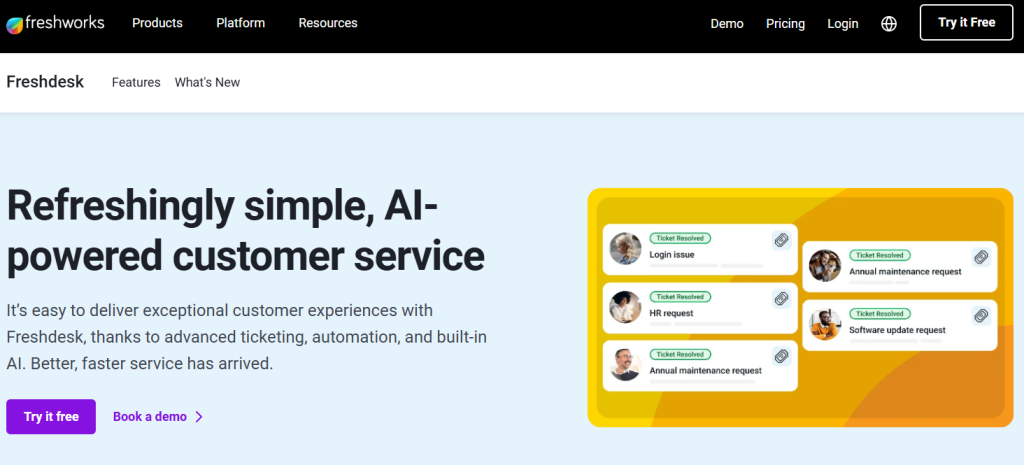Click the Freshdesk product title
Screen dimensions: 1024x465
click(x=45, y=82)
